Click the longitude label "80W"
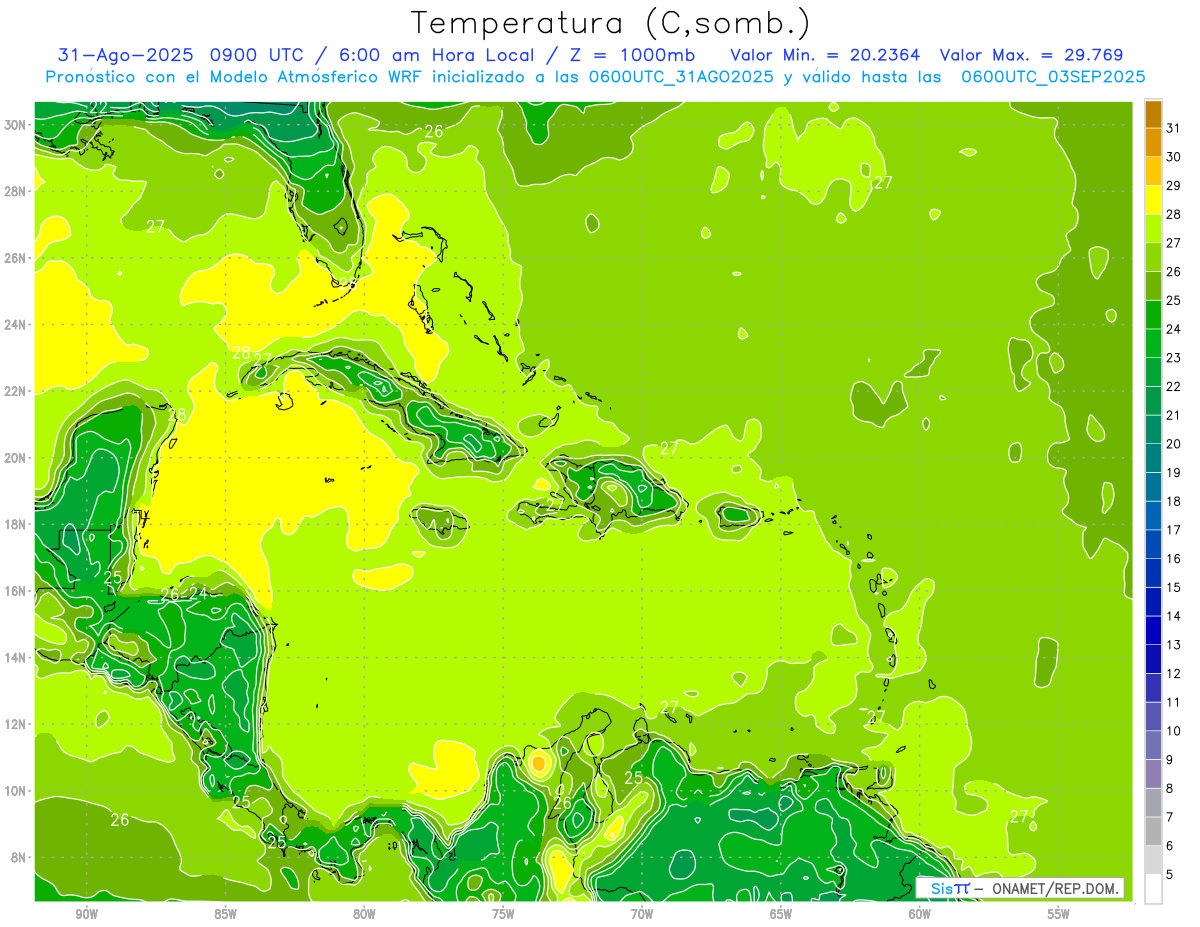Image resolution: width=1200 pixels, height=927 pixels. pyautogui.click(x=364, y=914)
